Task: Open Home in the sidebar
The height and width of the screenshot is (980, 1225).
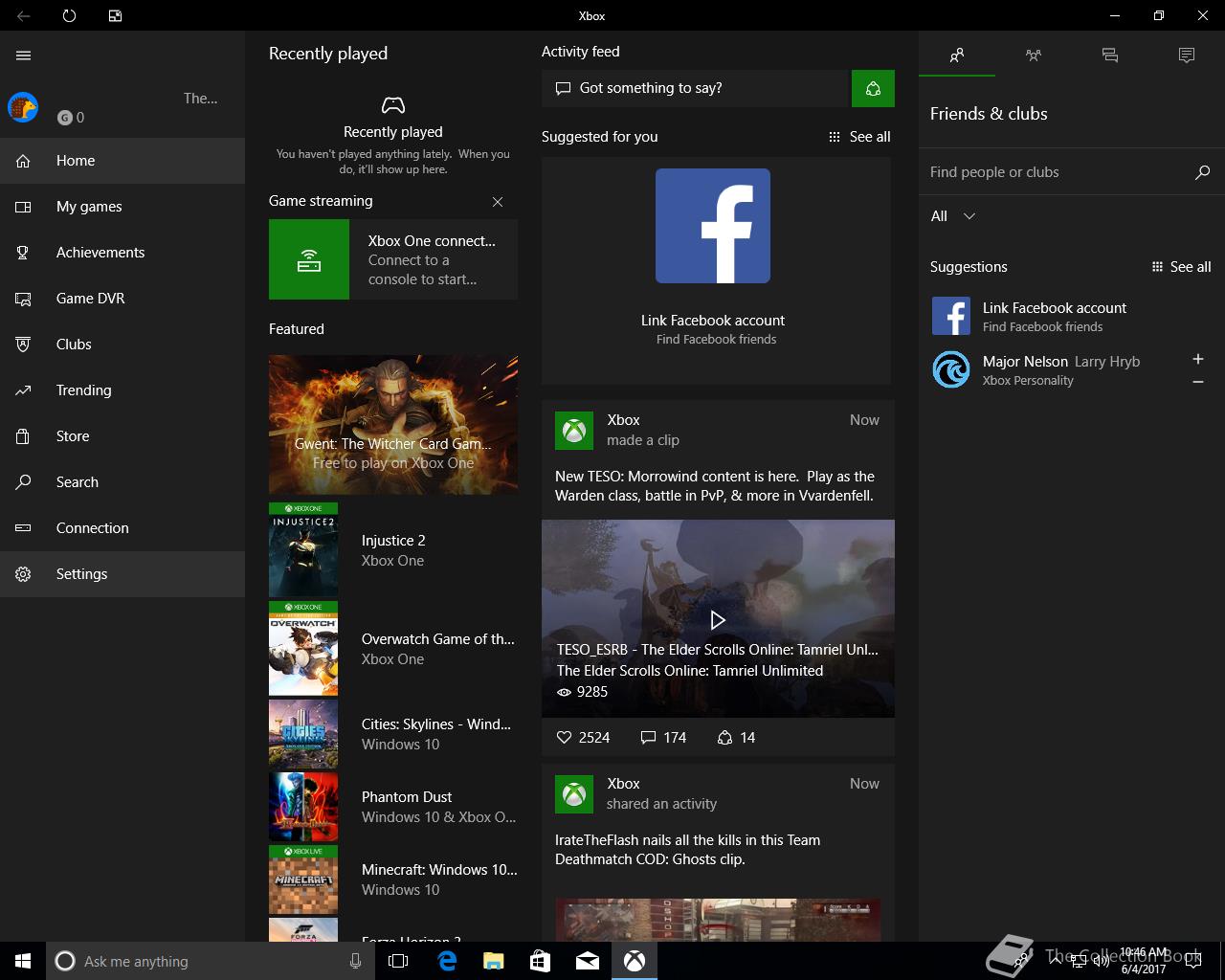Action: point(122,161)
